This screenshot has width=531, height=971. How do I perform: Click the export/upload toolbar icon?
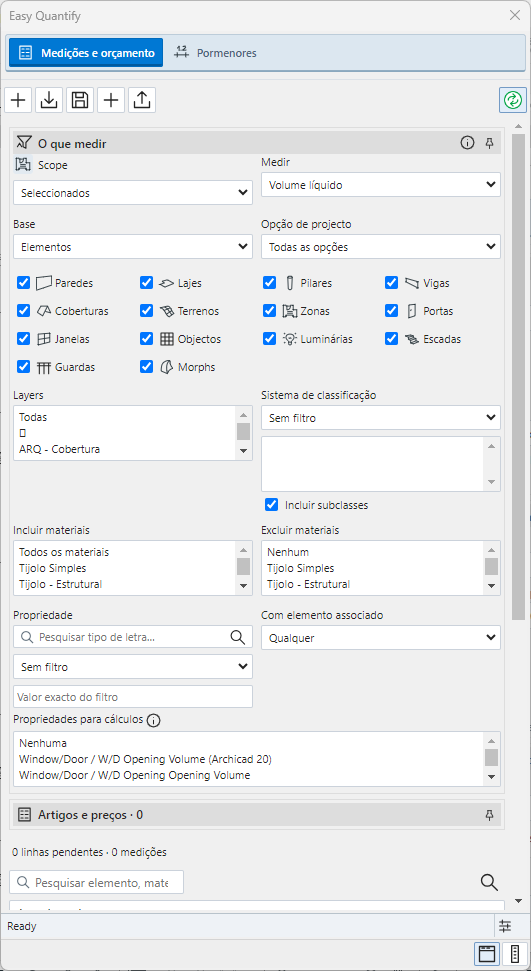[142, 100]
